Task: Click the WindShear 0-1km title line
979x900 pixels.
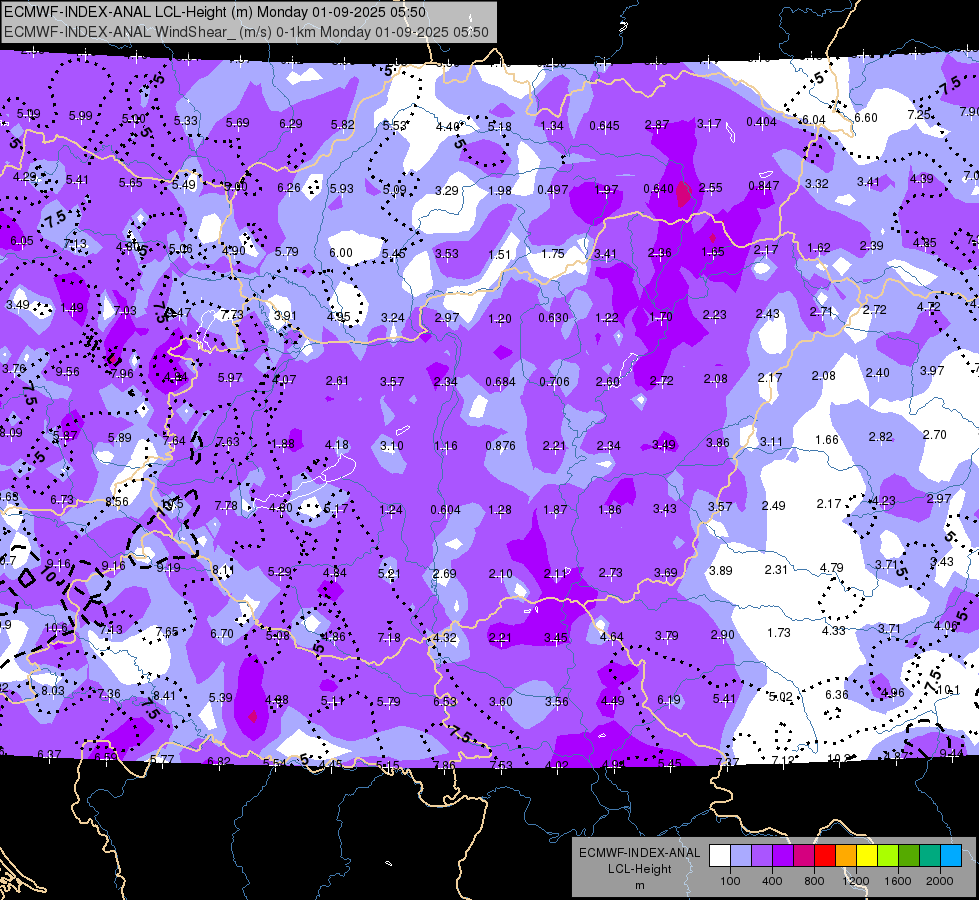Action: [x=246, y=32]
